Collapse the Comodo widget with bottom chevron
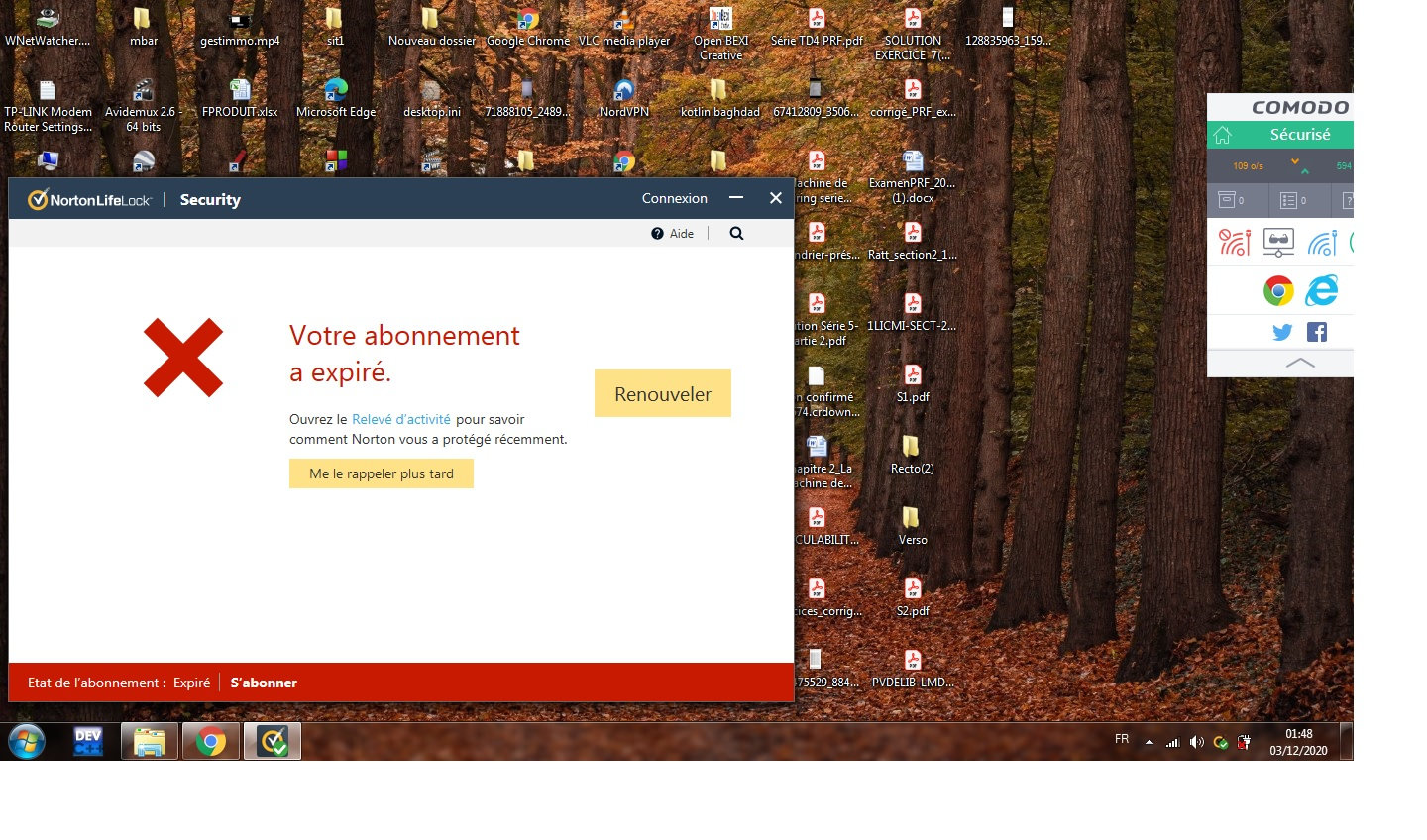This screenshot has width=1427, height=840. 1300,363
